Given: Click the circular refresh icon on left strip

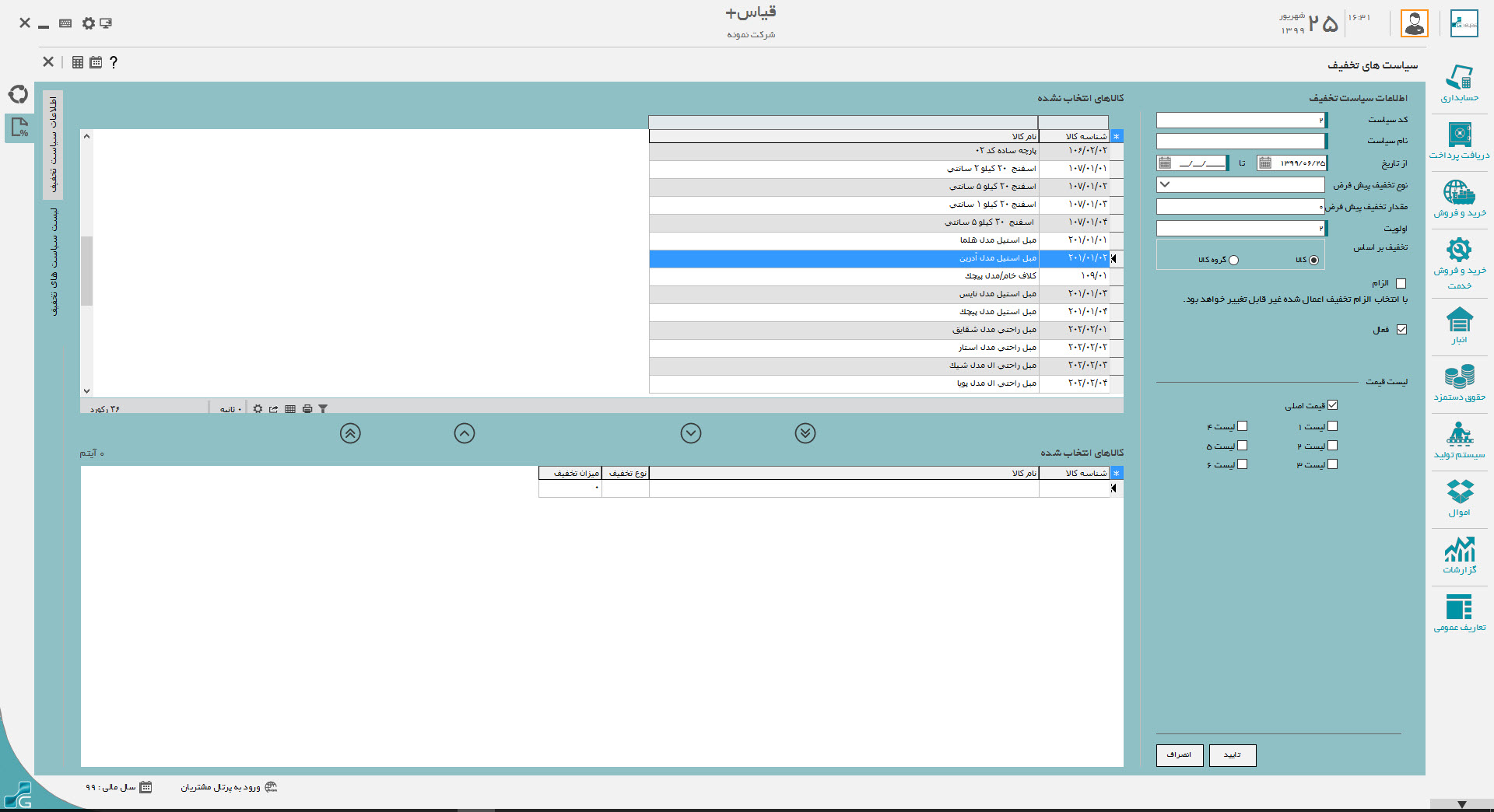Looking at the screenshot, I should click(18, 94).
